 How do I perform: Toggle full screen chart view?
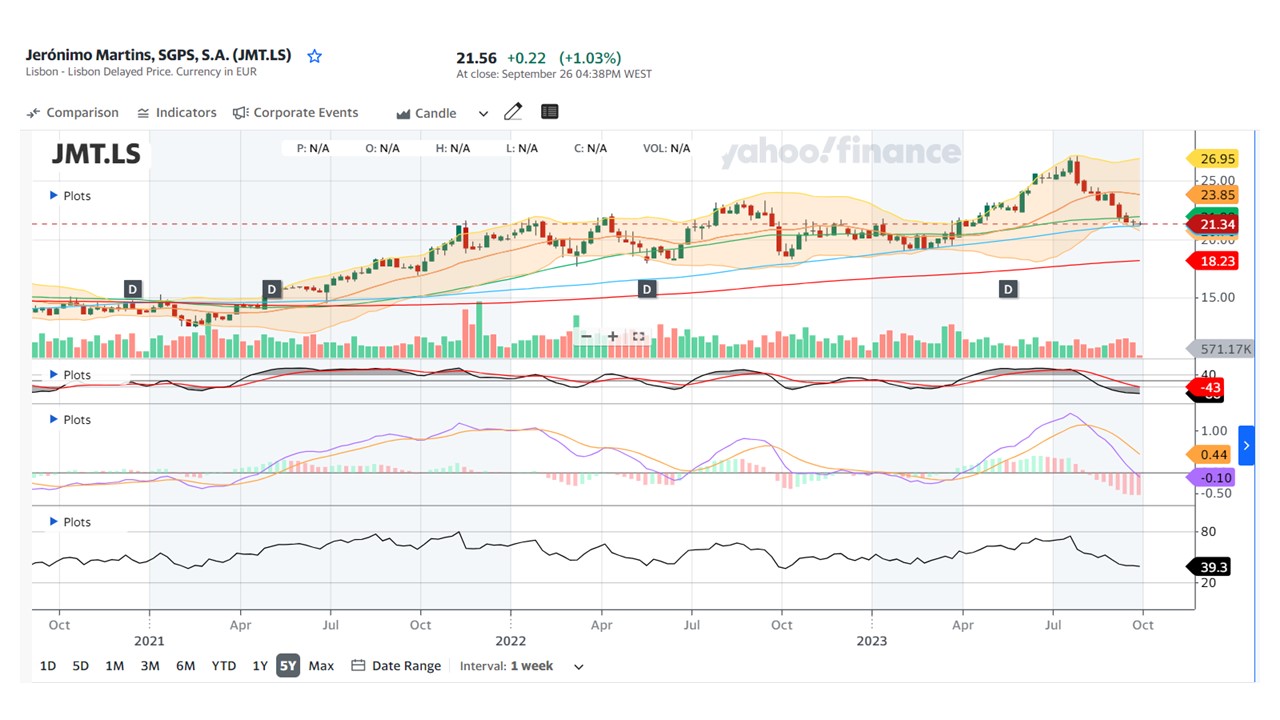click(x=638, y=336)
